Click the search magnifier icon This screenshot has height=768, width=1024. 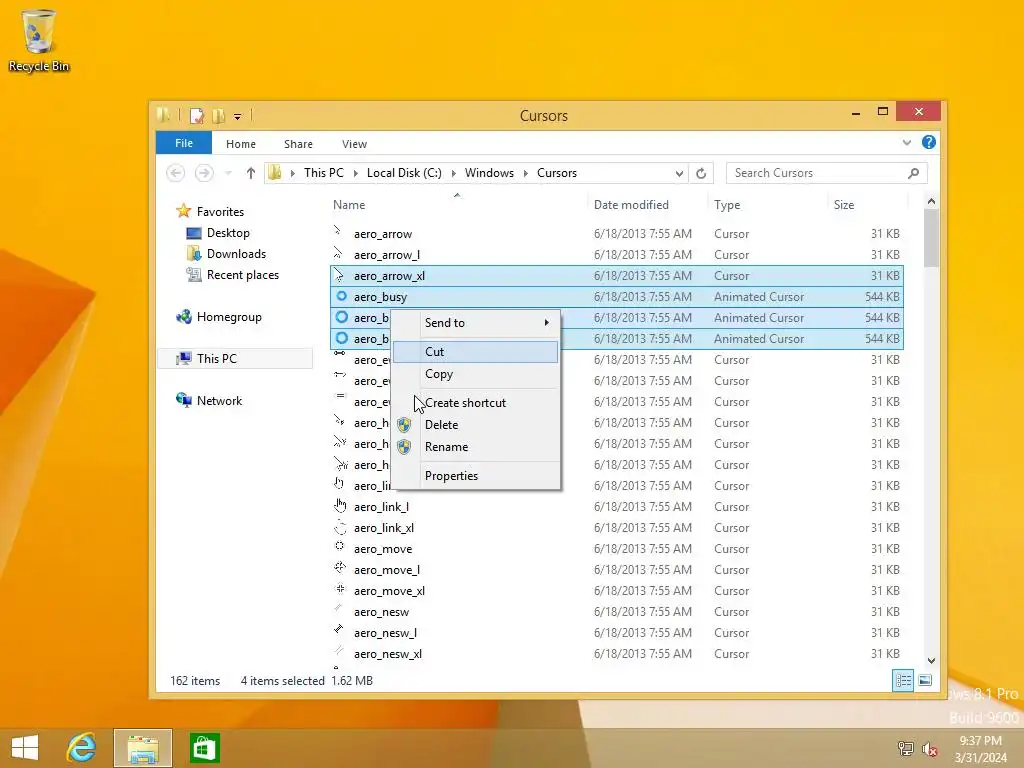[914, 173]
